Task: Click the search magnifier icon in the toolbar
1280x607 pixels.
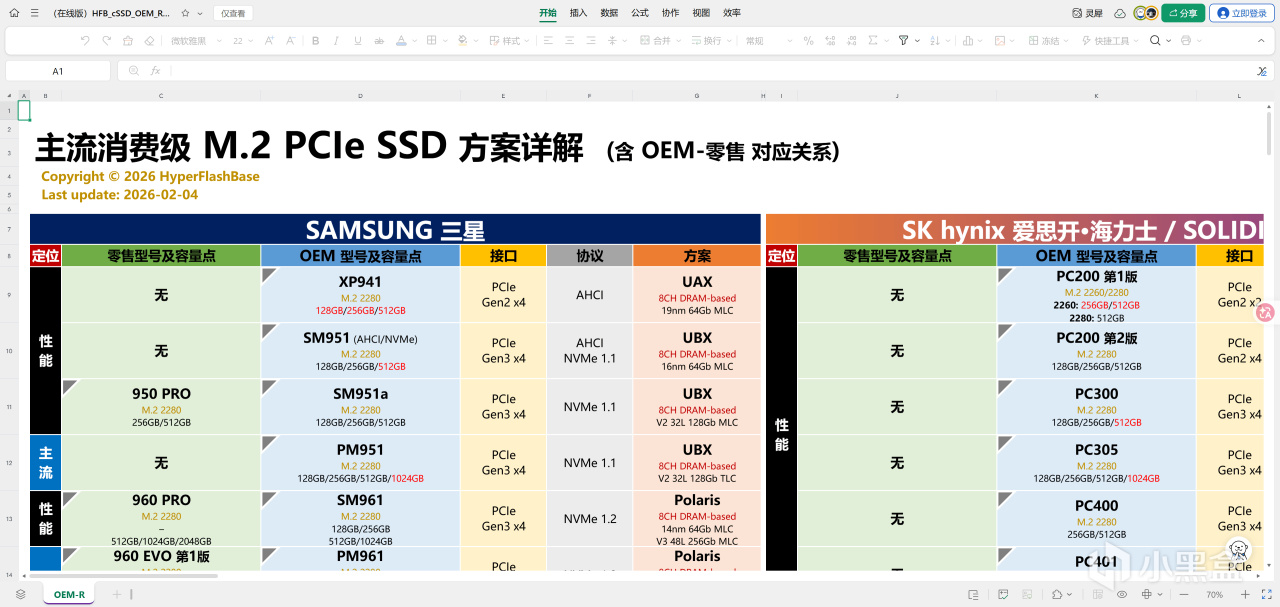Action: pos(1154,41)
